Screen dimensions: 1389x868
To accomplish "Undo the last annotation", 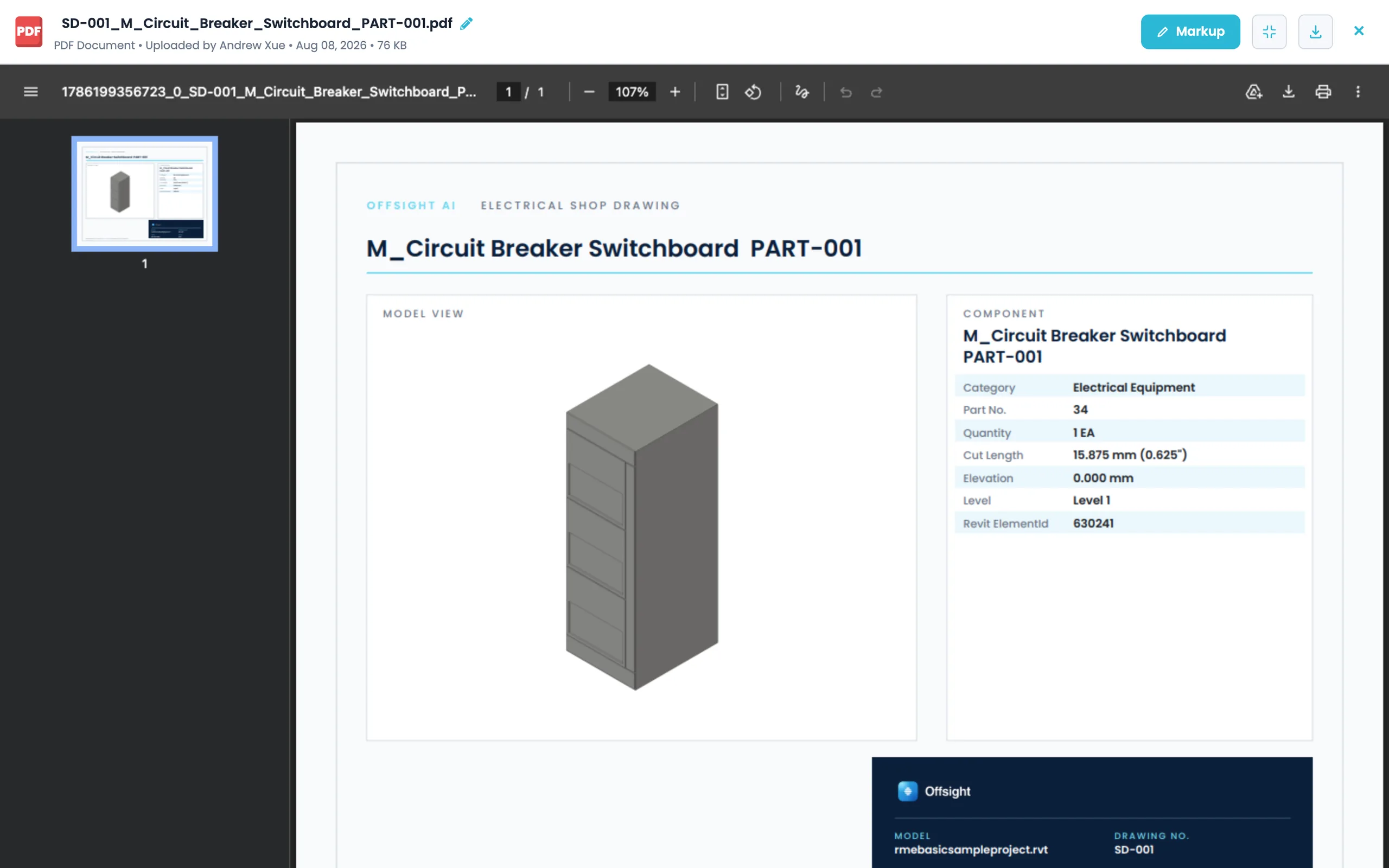I will 846,92.
